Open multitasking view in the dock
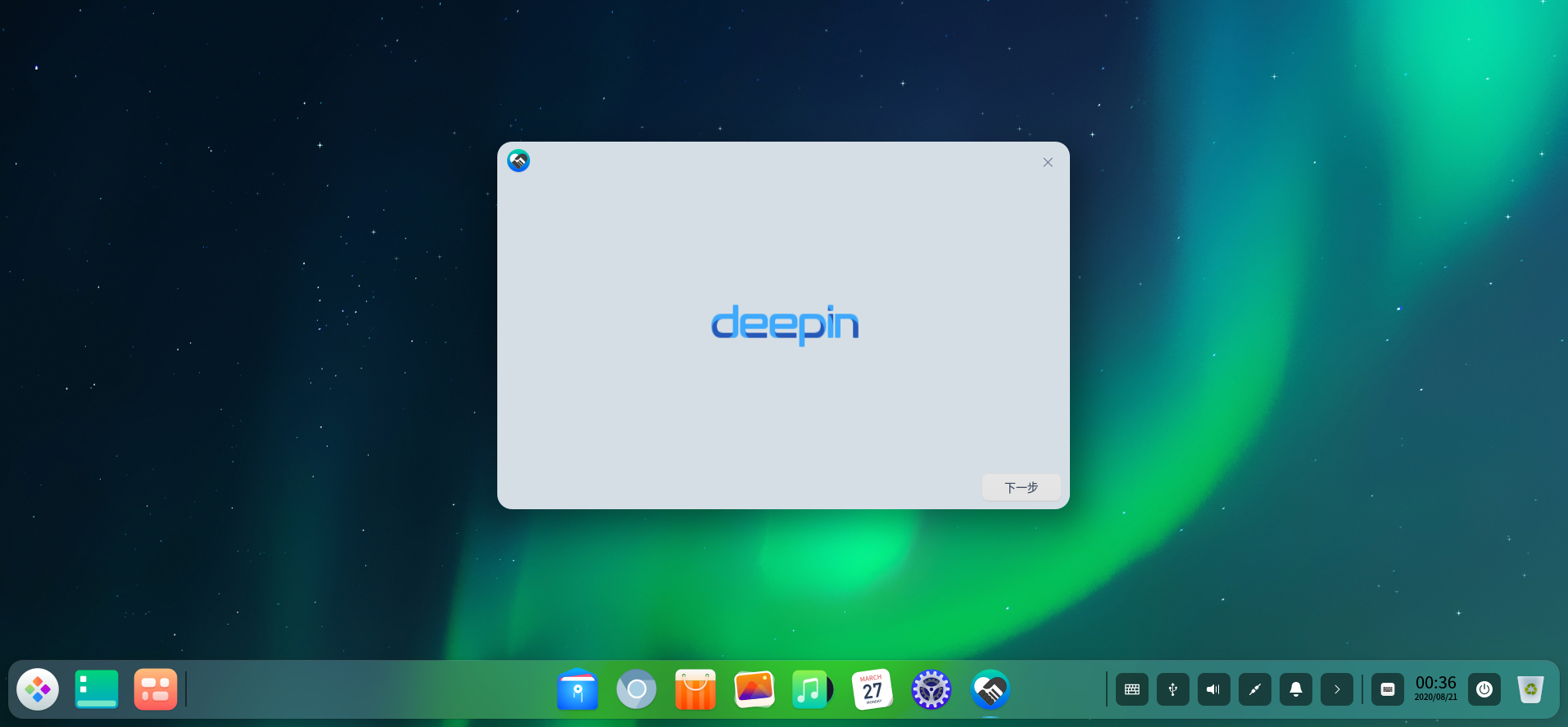 coord(156,689)
